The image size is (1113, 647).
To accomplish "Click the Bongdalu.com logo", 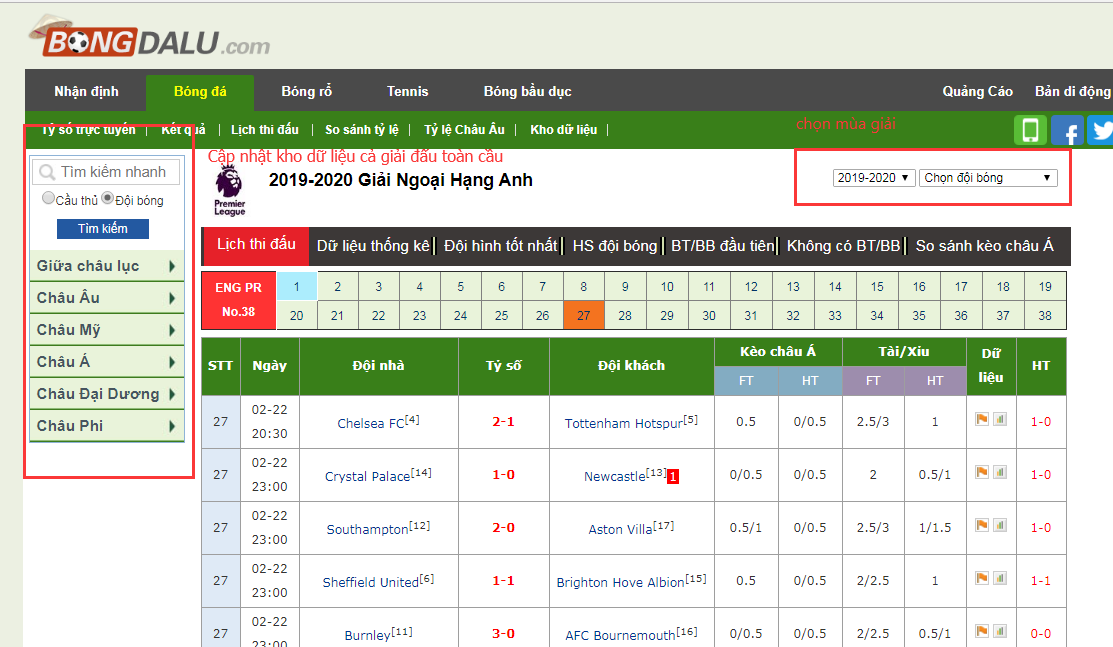I will (x=150, y=37).
